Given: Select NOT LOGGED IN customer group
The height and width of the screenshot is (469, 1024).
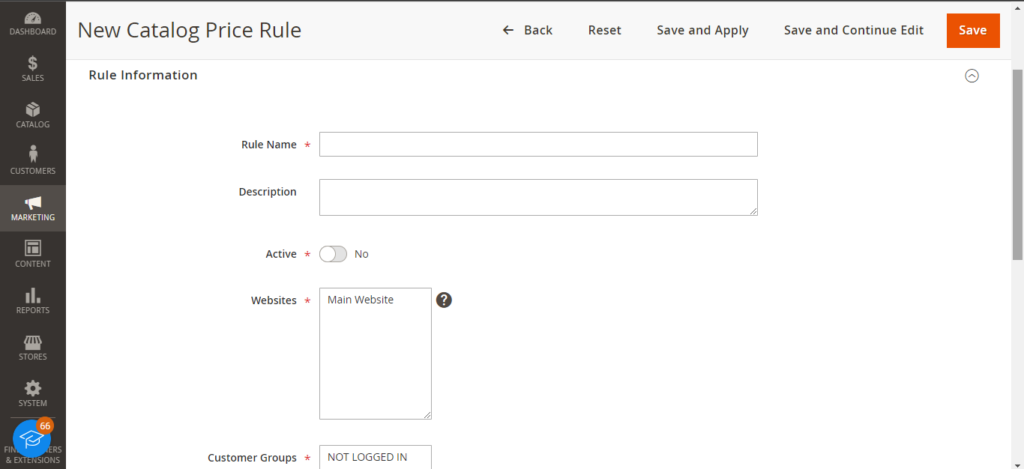Looking at the screenshot, I should (x=368, y=457).
